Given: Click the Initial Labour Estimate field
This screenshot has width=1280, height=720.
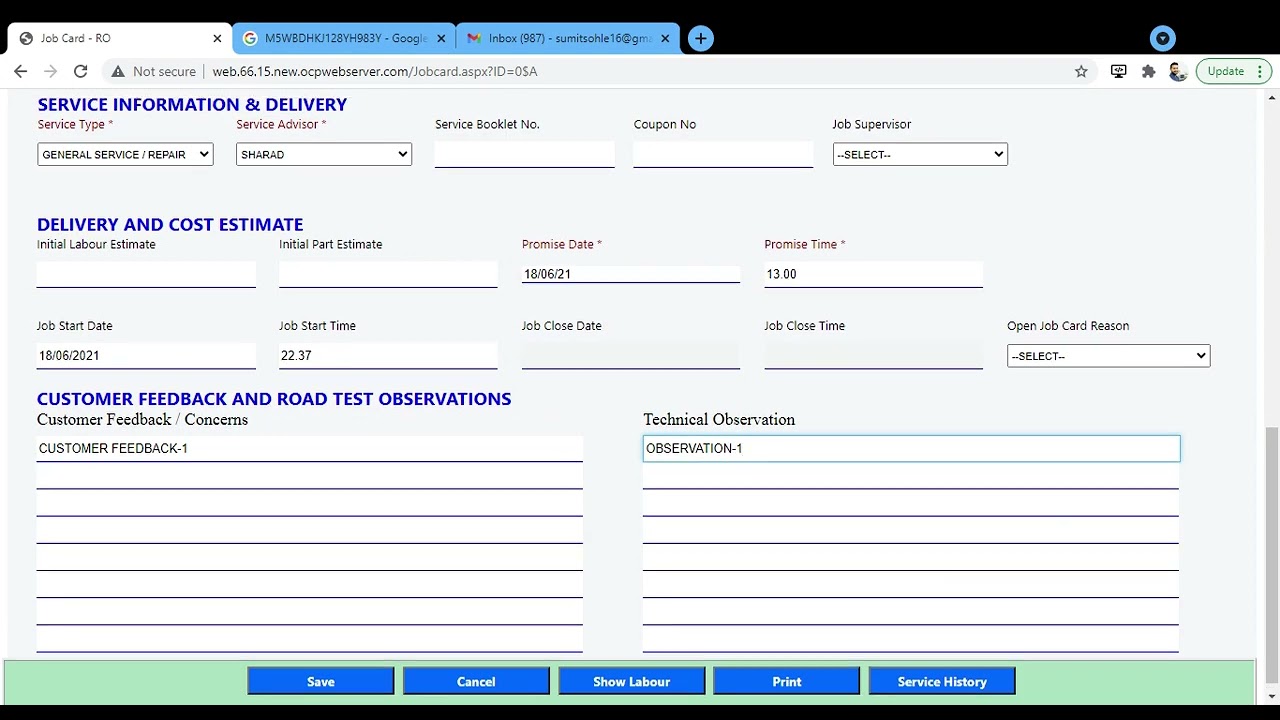Looking at the screenshot, I should pyautogui.click(x=146, y=274).
